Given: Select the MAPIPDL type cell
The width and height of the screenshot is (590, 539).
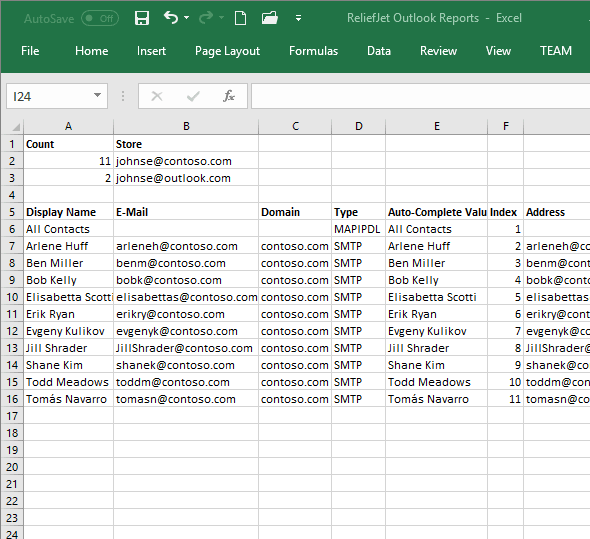Looking at the screenshot, I should pos(359,229).
